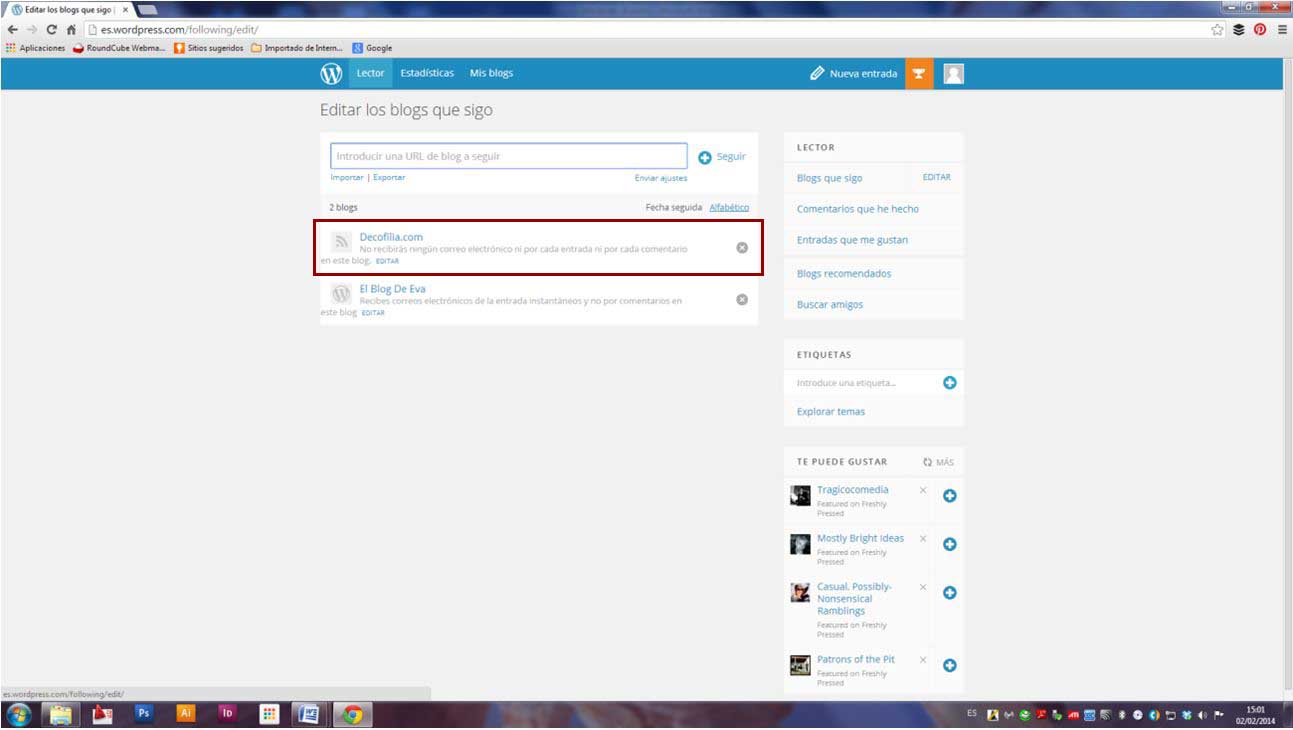Follow Tragicocomedia using its plus icon
This screenshot has width=1293, height=730.
(x=950, y=496)
